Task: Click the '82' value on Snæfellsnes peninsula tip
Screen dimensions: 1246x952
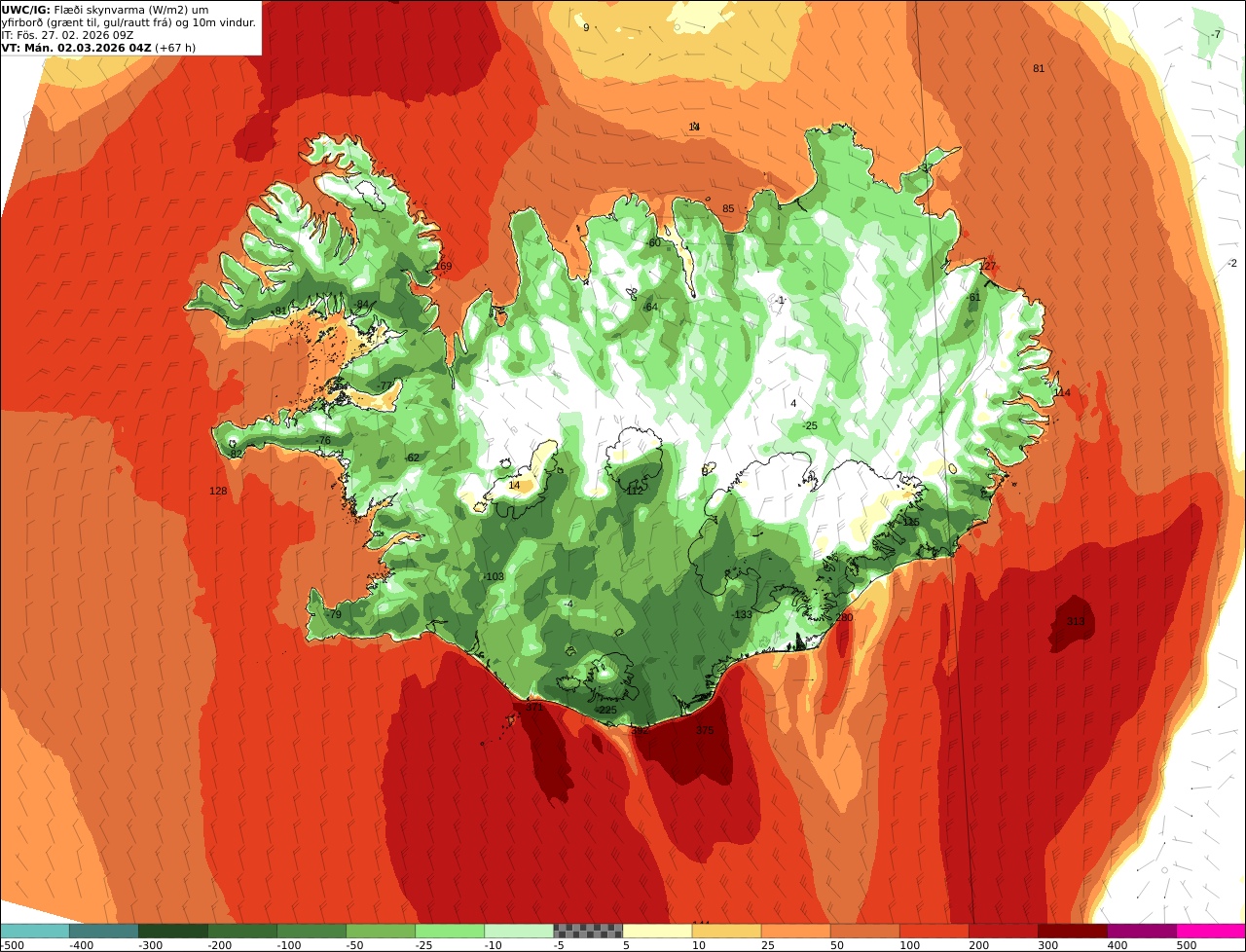Action: (236, 453)
